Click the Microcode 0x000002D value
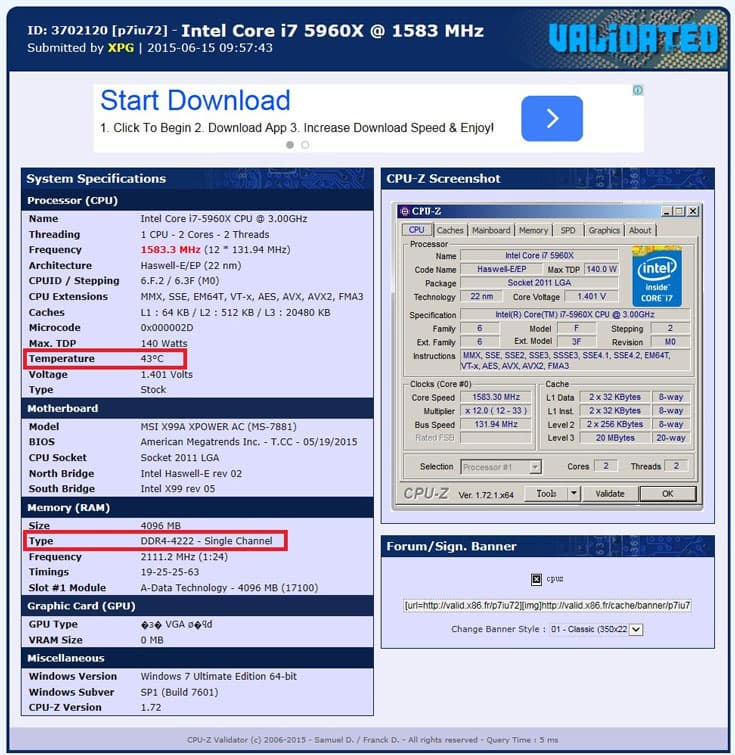Image resolution: width=735 pixels, height=755 pixels. 167,327
